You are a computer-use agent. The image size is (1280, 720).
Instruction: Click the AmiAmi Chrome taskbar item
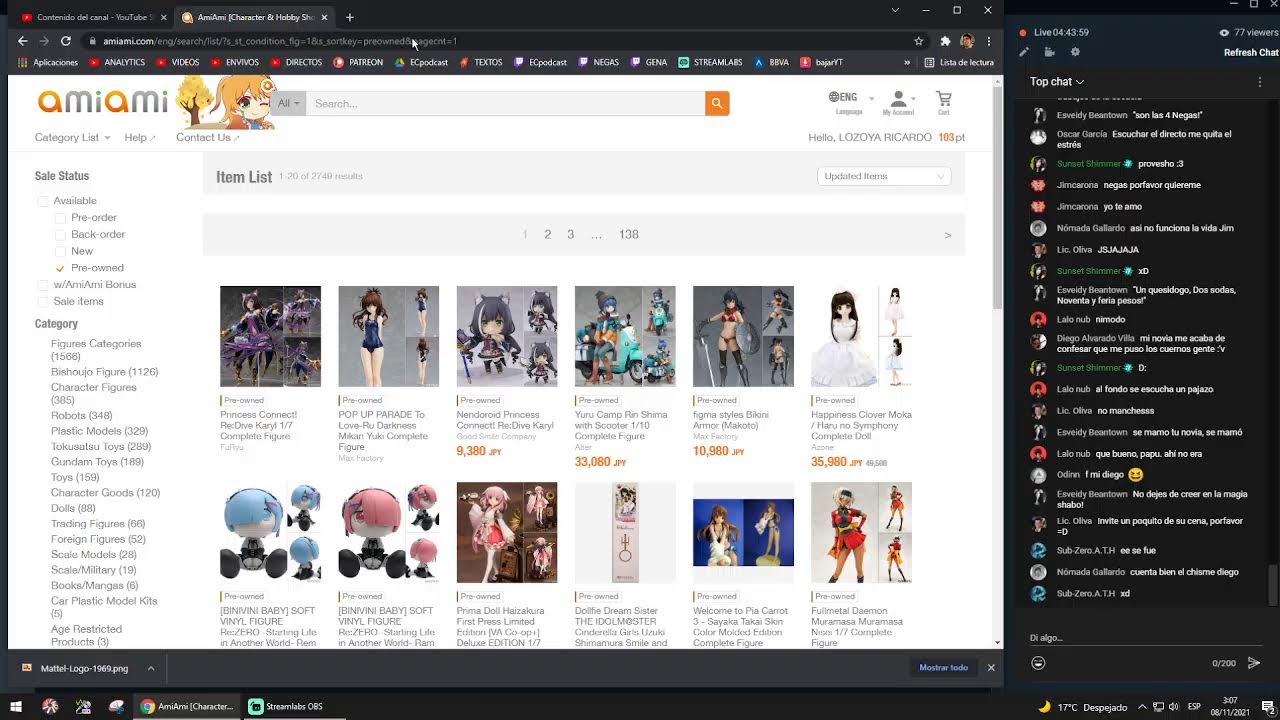tap(187, 706)
